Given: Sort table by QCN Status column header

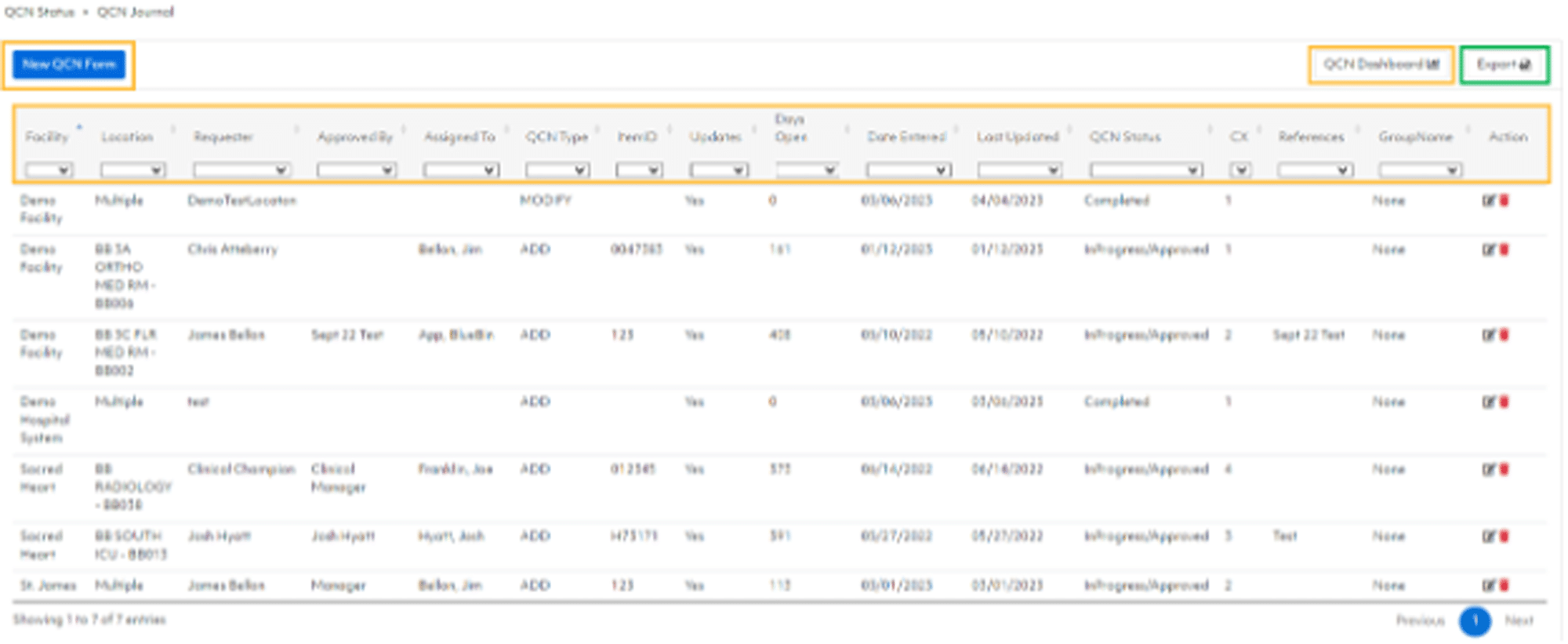Looking at the screenshot, I should (x=1125, y=136).
